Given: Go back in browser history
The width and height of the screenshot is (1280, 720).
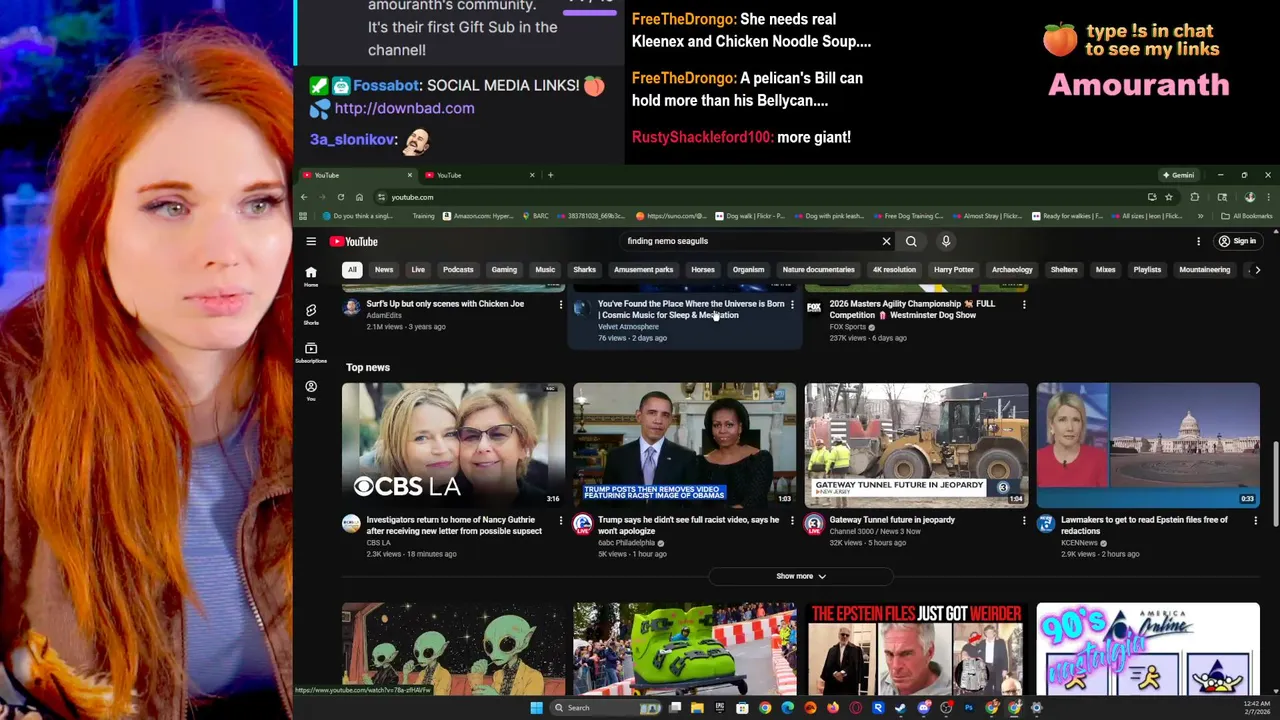Looking at the screenshot, I should click(304, 197).
